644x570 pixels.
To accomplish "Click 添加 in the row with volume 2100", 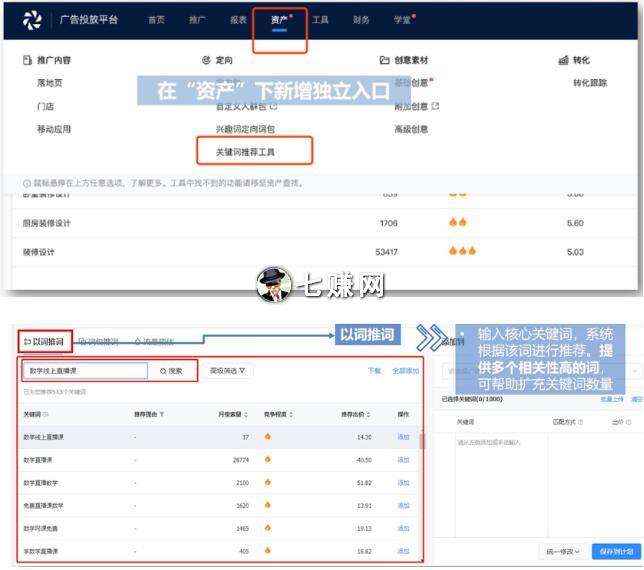I will coord(404,483).
